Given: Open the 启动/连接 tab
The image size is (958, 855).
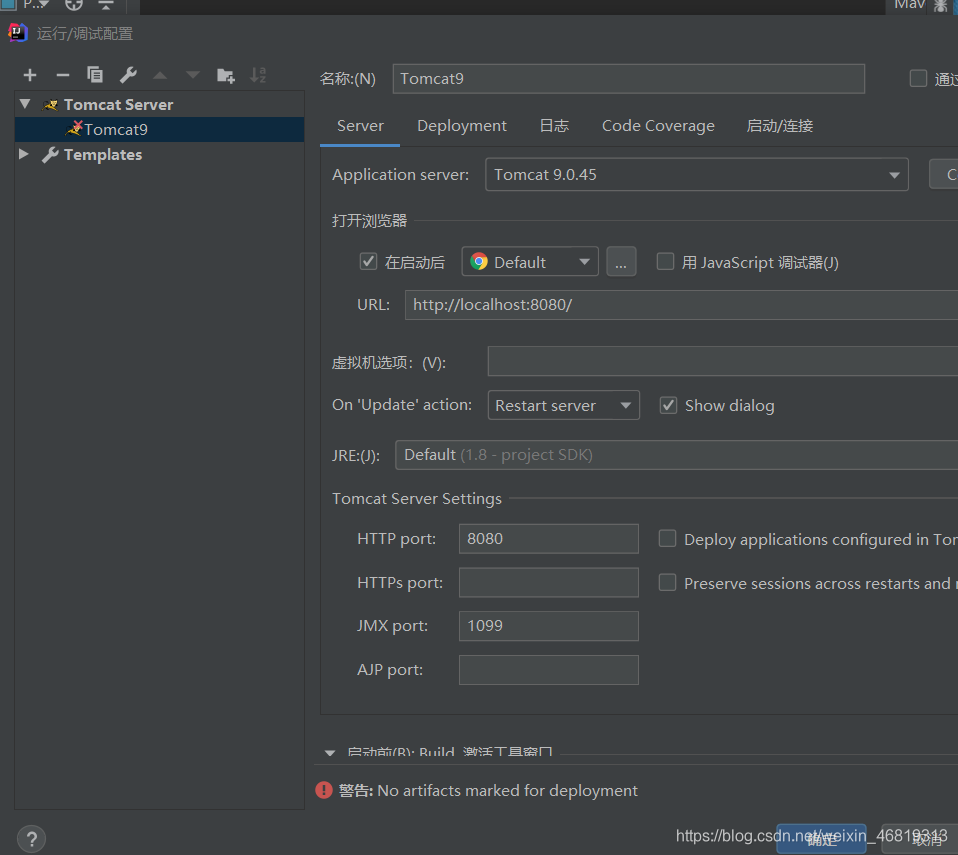Looking at the screenshot, I should pyautogui.click(x=780, y=126).
